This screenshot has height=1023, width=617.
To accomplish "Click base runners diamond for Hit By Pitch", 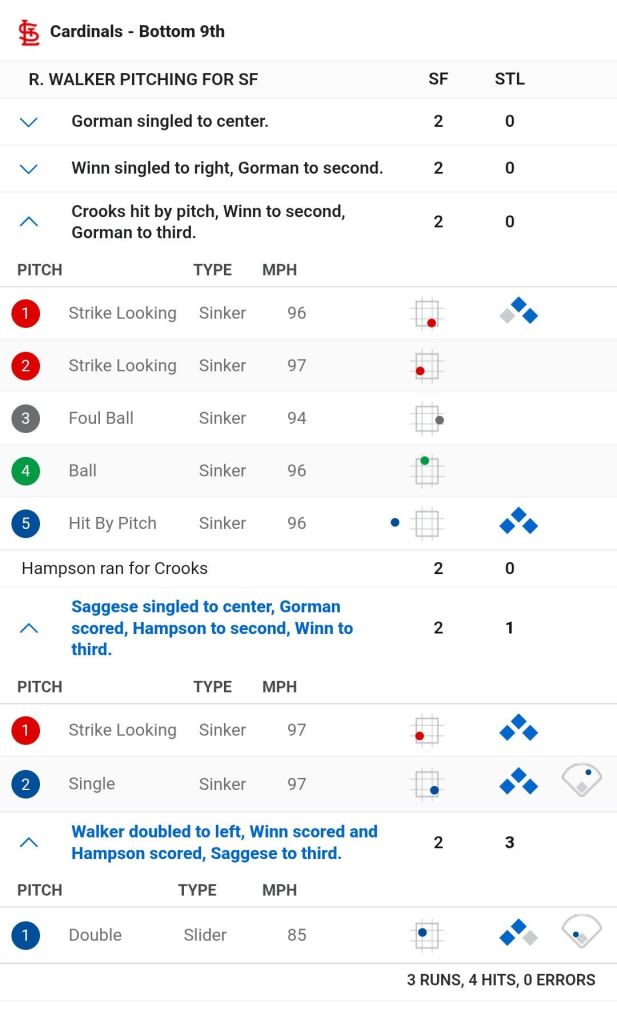I will coord(518,522).
